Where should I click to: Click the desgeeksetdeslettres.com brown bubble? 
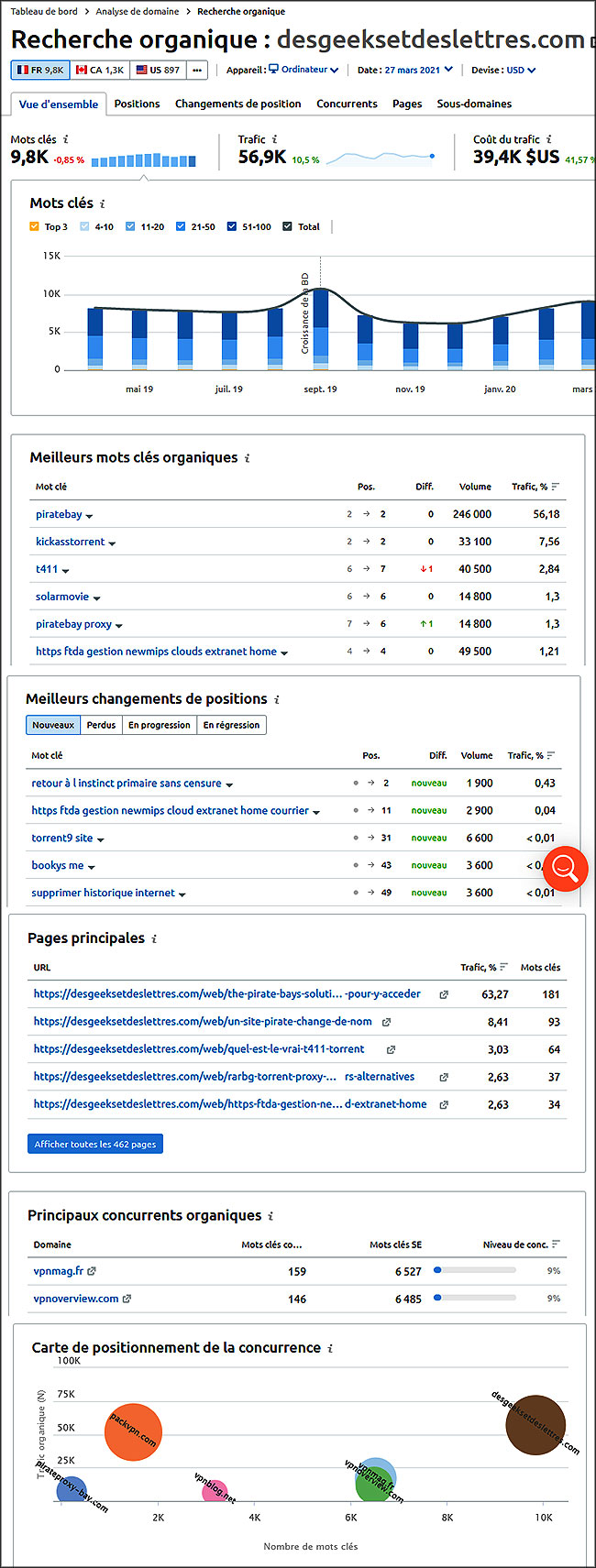click(535, 1426)
